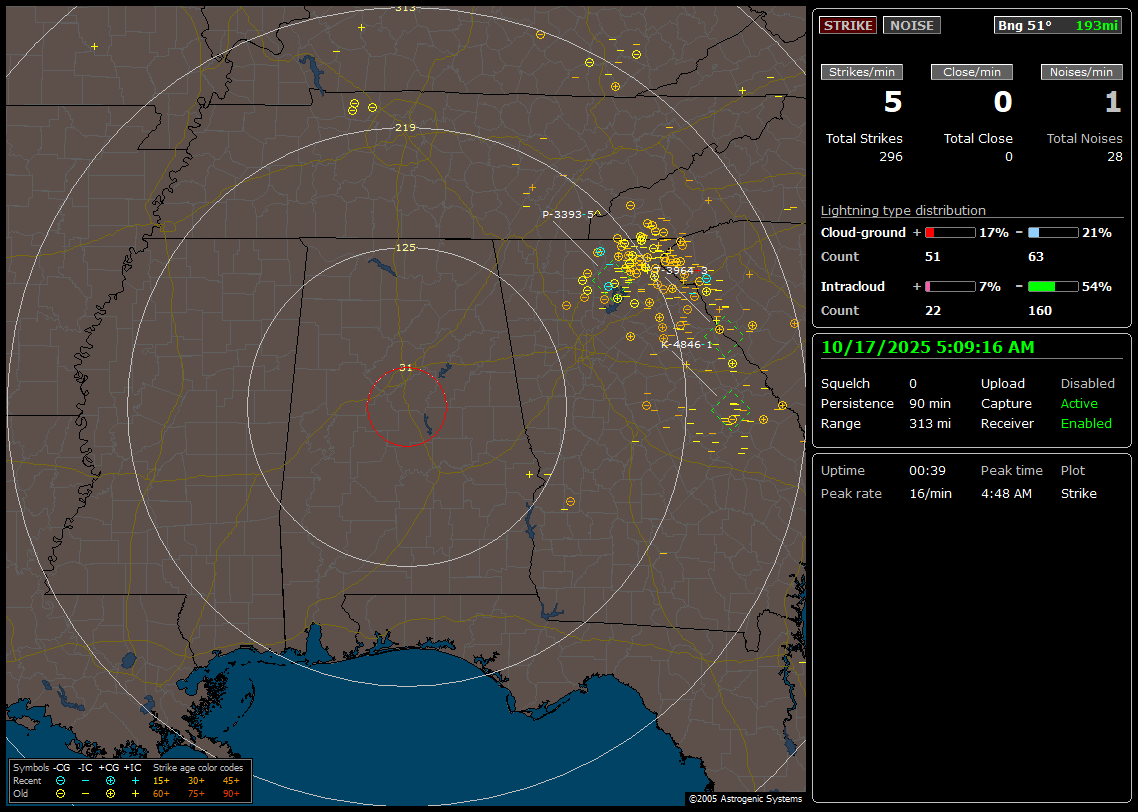Click the 125-mile range ring label
The height and width of the screenshot is (812, 1138).
pos(406,247)
